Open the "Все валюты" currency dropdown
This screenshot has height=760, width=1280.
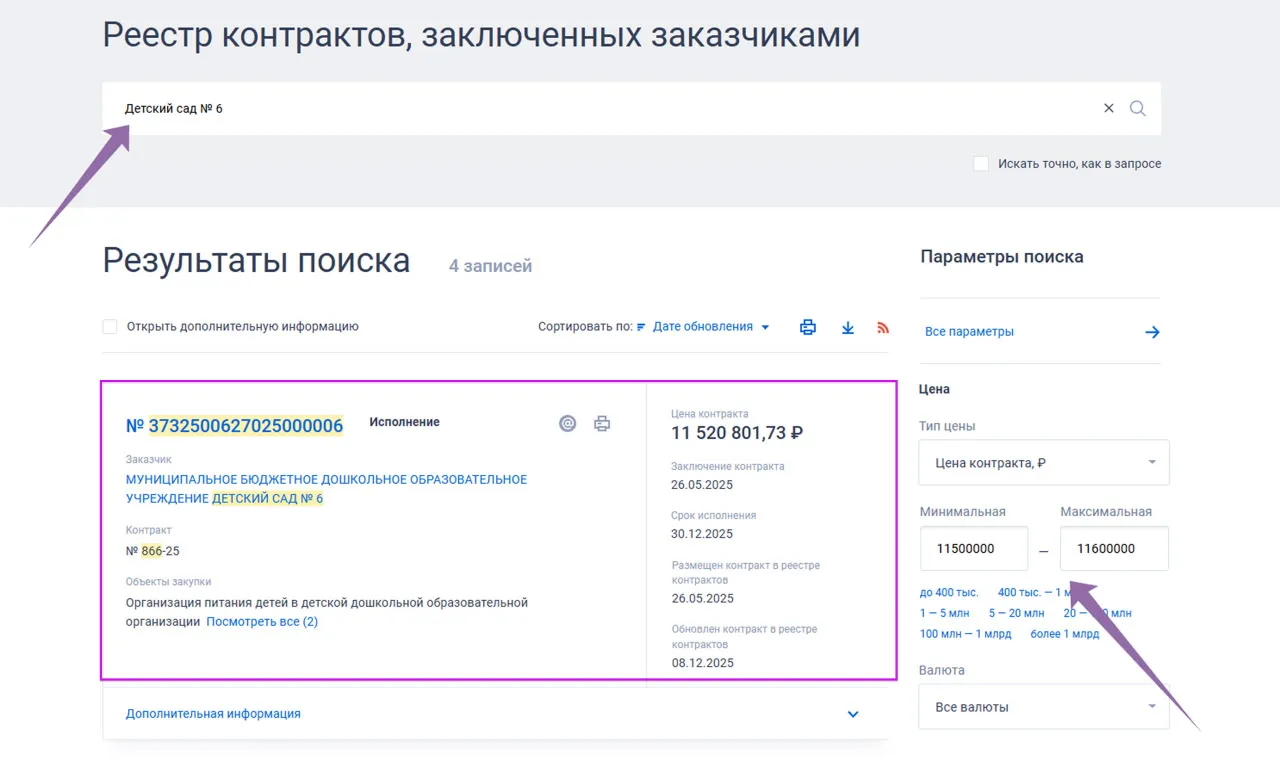1043,707
